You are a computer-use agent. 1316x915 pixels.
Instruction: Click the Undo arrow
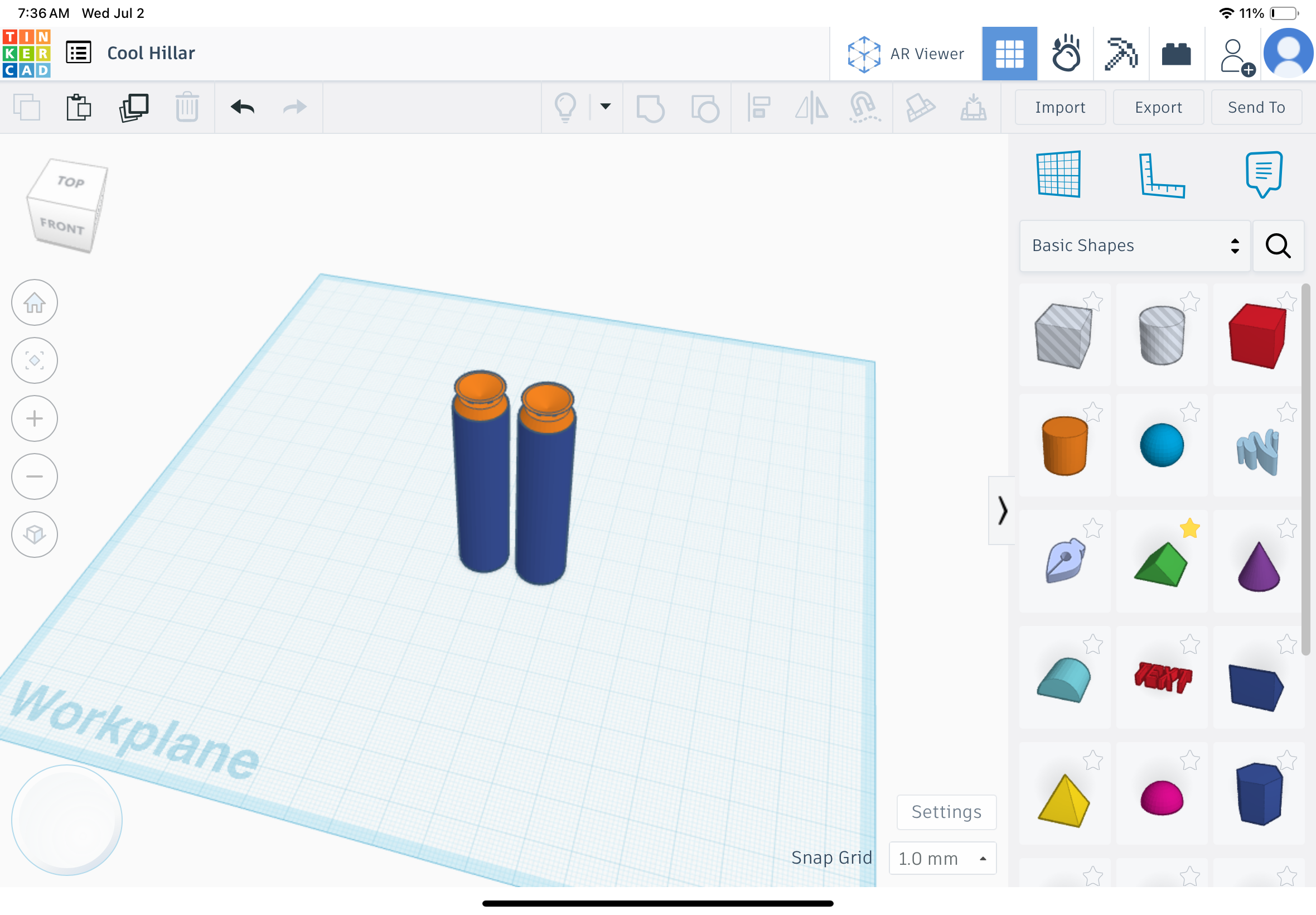click(x=243, y=107)
